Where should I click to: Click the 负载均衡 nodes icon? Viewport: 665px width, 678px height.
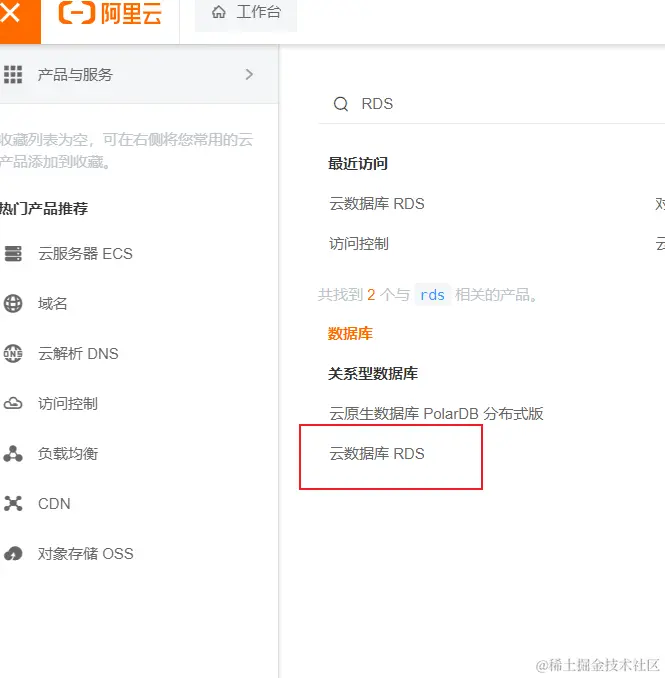pyautogui.click(x=13, y=454)
